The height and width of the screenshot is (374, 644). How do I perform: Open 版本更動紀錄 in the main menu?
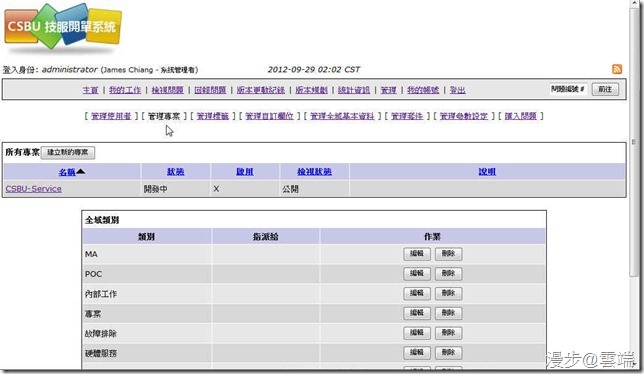(261, 90)
